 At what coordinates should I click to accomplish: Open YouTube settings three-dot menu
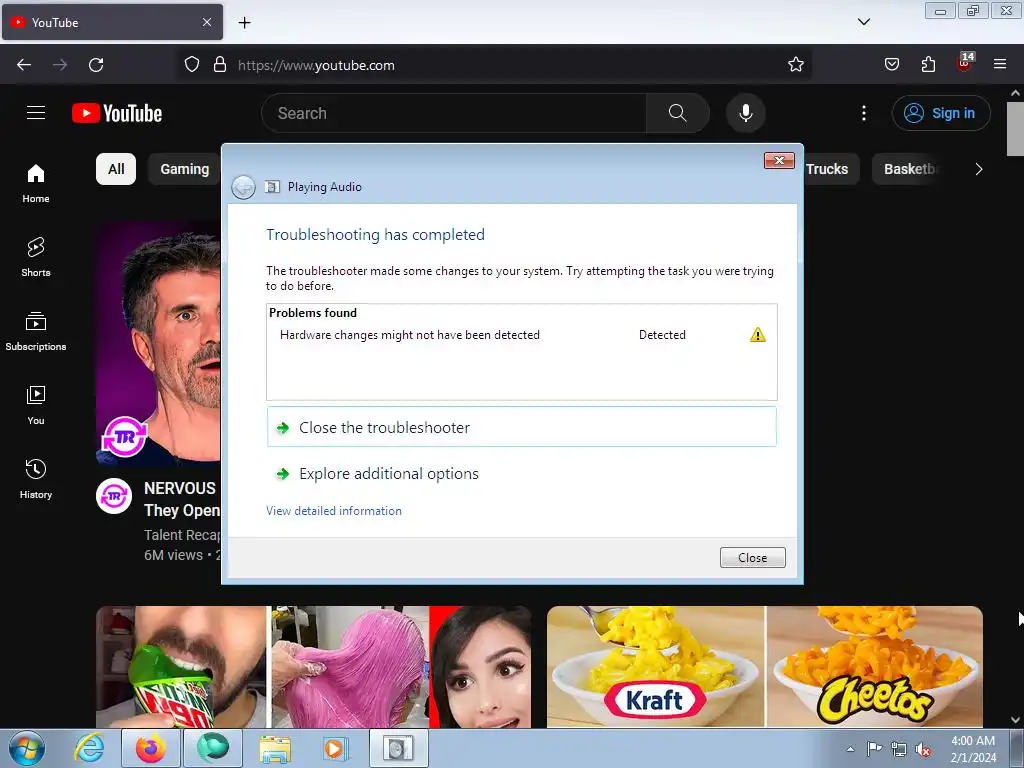pos(863,113)
